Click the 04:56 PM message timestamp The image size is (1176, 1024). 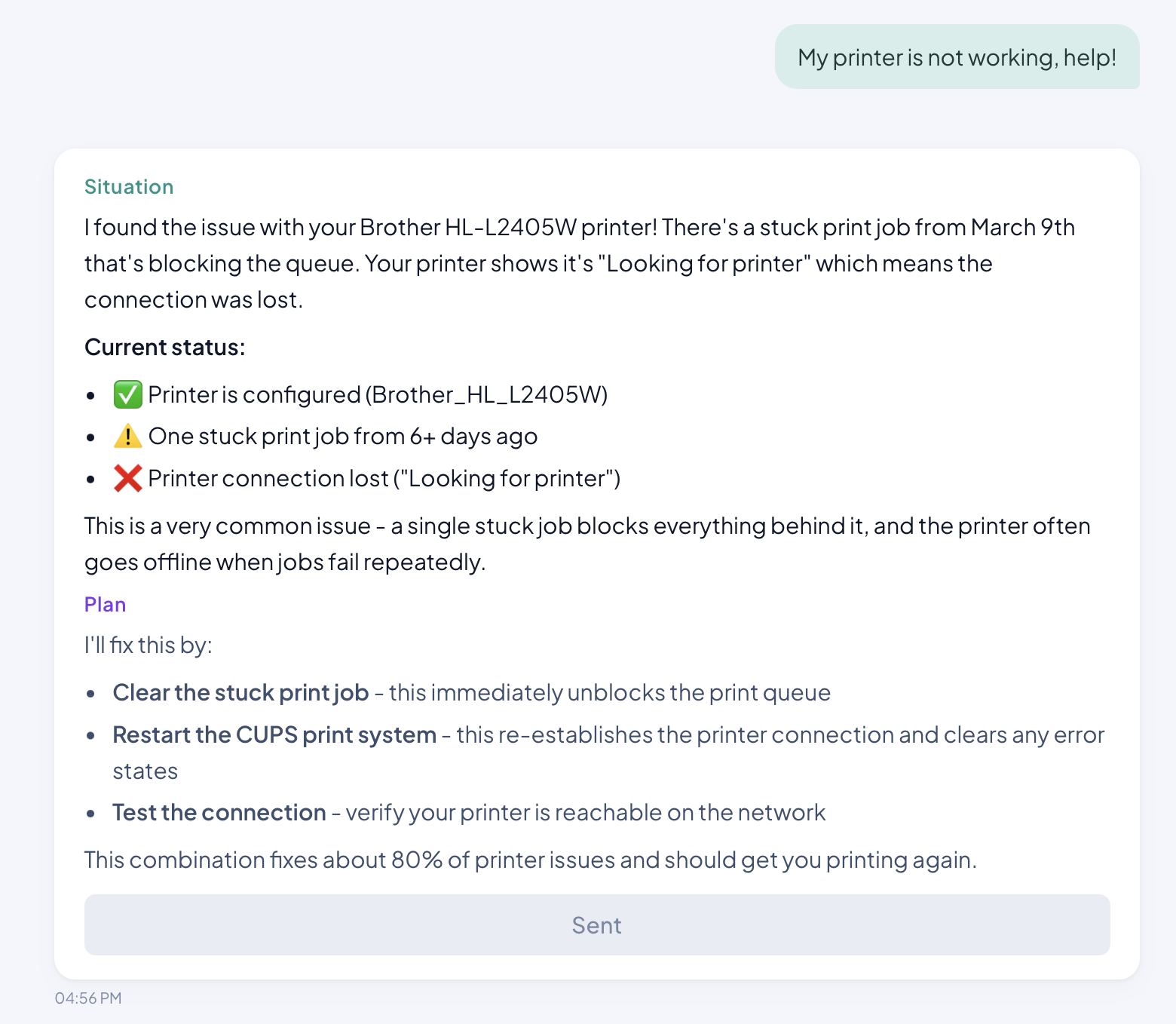pyautogui.click(x=88, y=998)
